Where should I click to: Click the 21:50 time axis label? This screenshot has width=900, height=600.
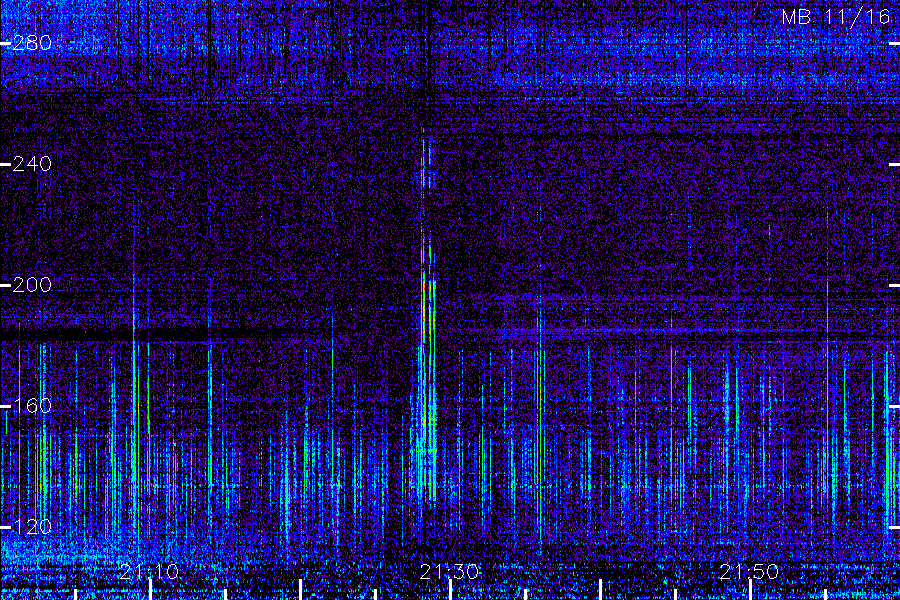[x=750, y=572]
